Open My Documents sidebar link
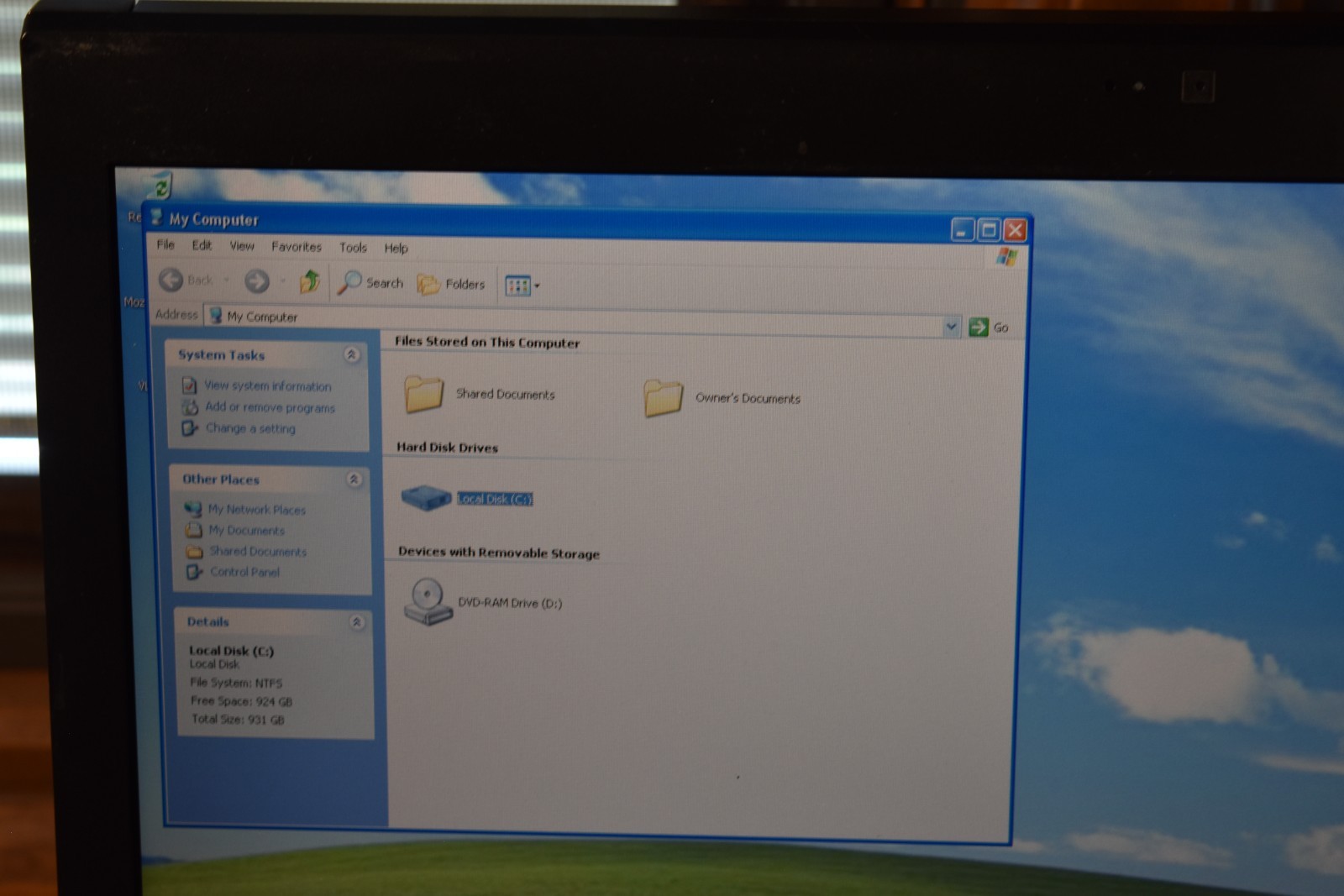 tap(247, 531)
